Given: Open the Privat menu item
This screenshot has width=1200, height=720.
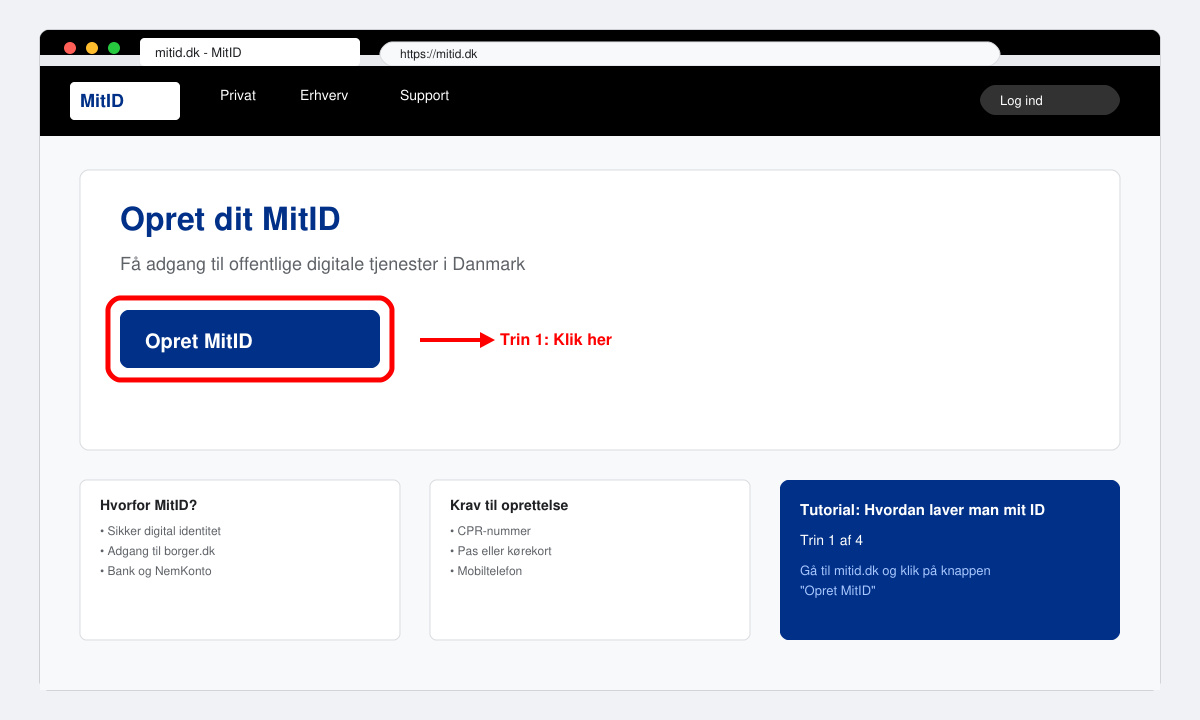Looking at the screenshot, I should tap(238, 96).
